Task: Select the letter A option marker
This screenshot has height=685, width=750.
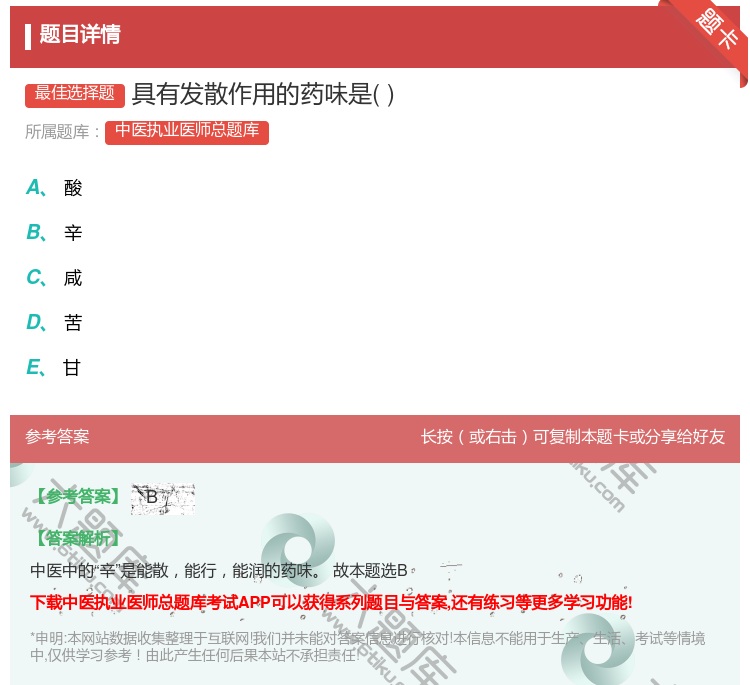Action: [x=36, y=187]
